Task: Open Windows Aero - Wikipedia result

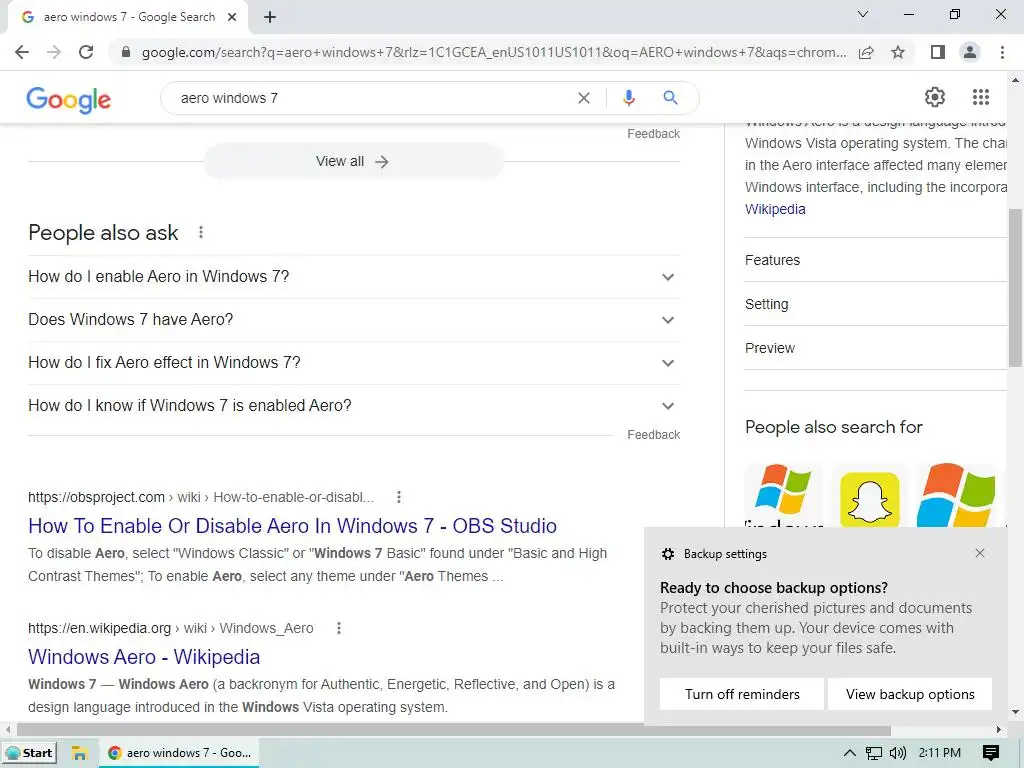Action: pos(144,657)
